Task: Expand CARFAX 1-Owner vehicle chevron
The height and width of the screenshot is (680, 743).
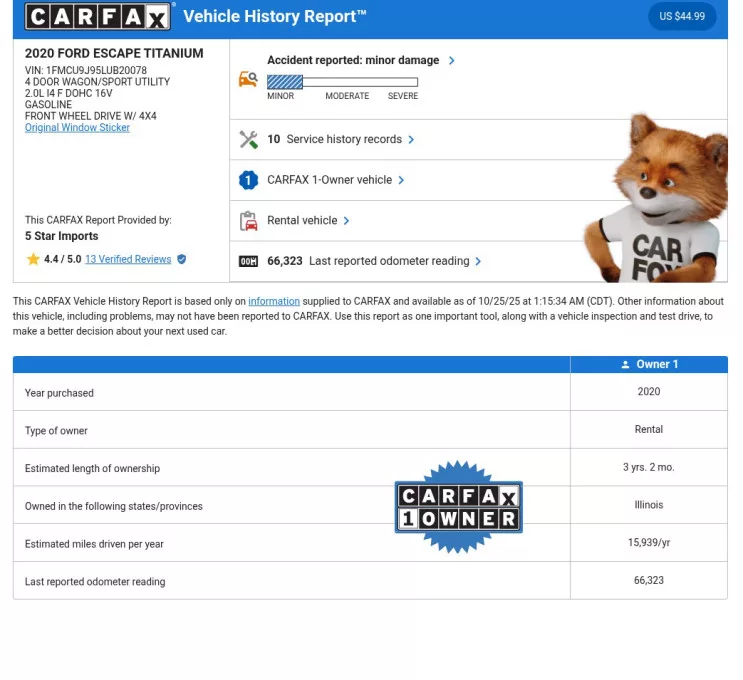Action: (x=402, y=181)
